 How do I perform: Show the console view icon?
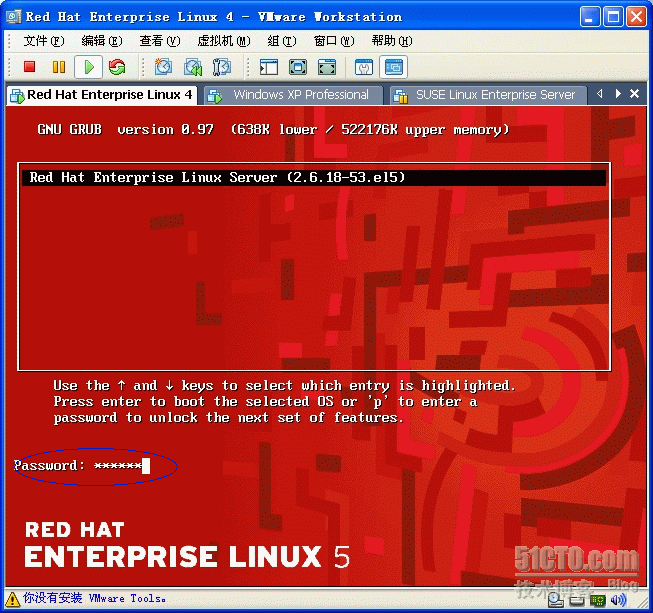(394, 67)
